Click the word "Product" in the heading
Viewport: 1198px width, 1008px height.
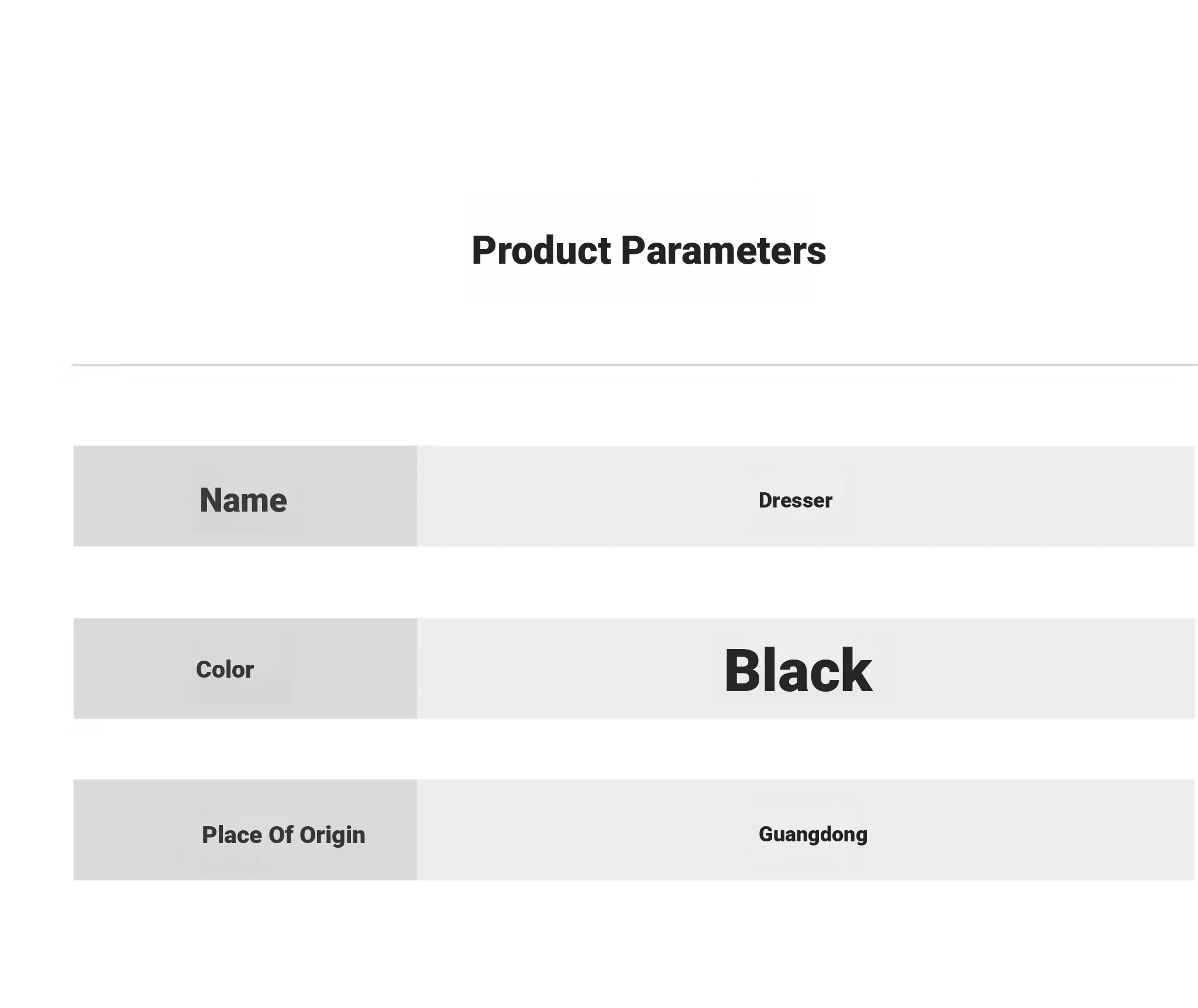[x=542, y=251]
